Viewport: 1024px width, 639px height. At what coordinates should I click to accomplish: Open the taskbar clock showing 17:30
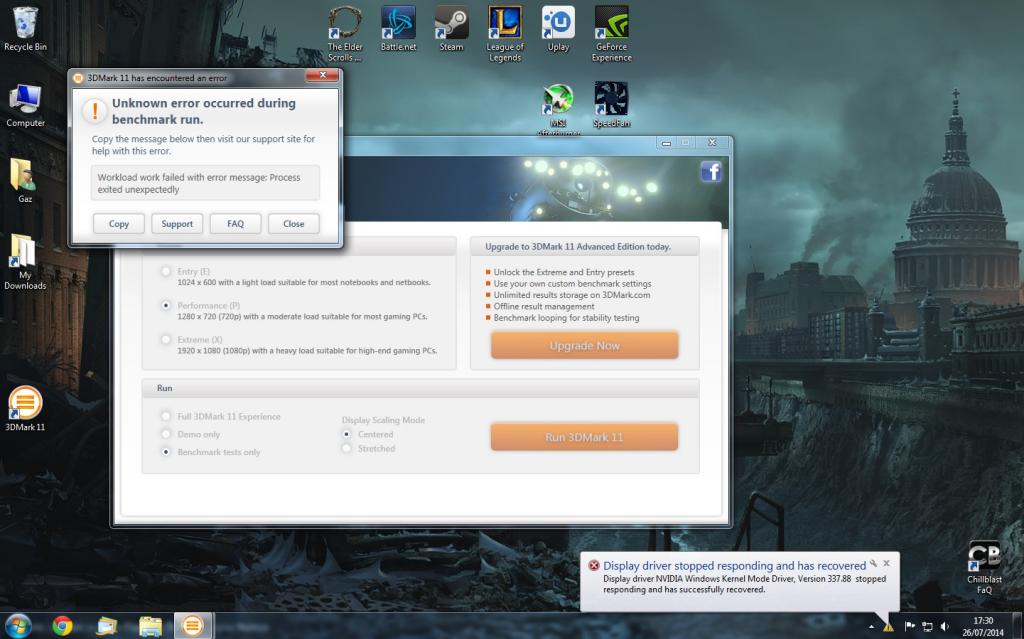pyautogui.click(x=983, y=627)
